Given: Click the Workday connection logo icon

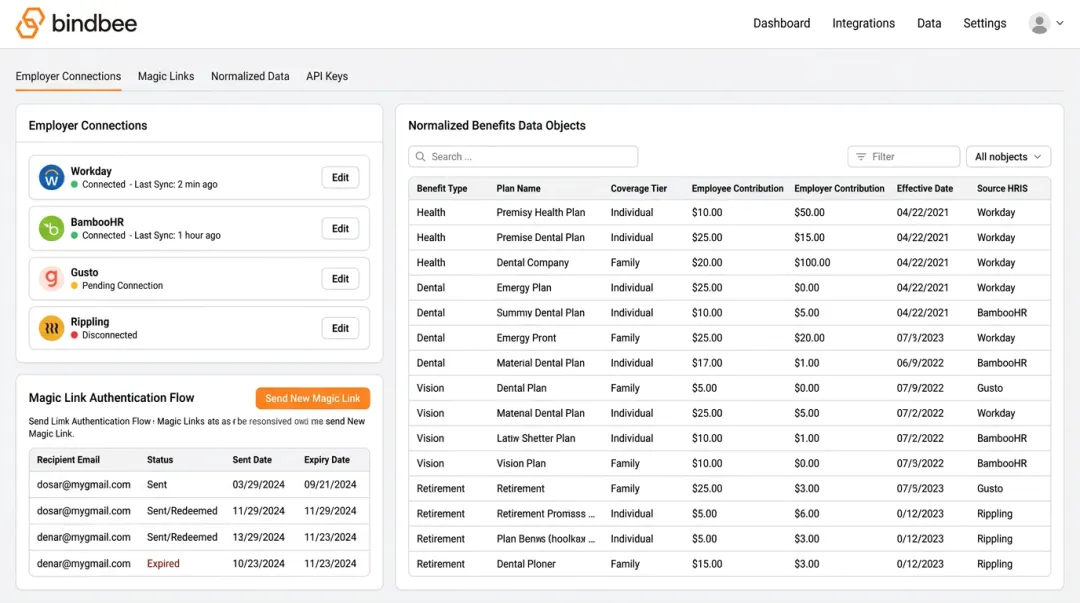Looking at the screenshot, I should [x=51, y=177].
